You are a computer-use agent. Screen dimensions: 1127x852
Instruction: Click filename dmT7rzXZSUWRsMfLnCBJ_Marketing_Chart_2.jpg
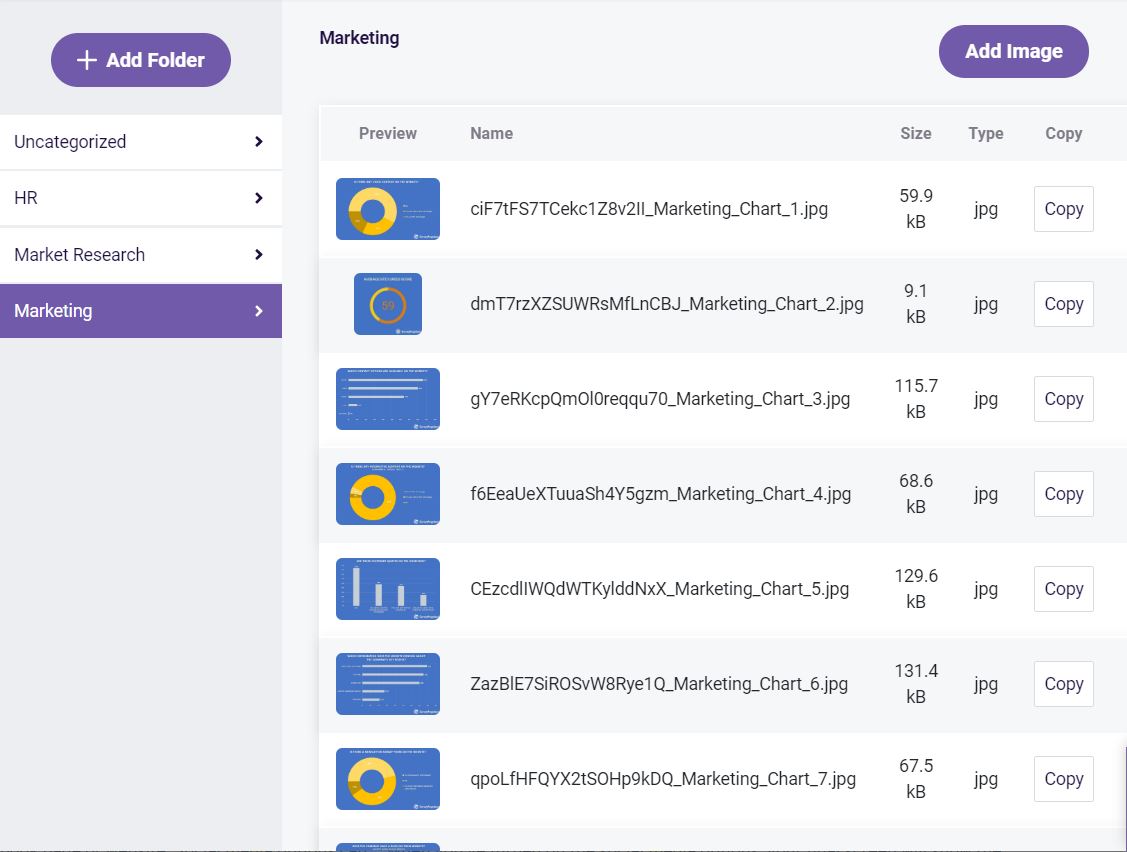tap(667, 304)
